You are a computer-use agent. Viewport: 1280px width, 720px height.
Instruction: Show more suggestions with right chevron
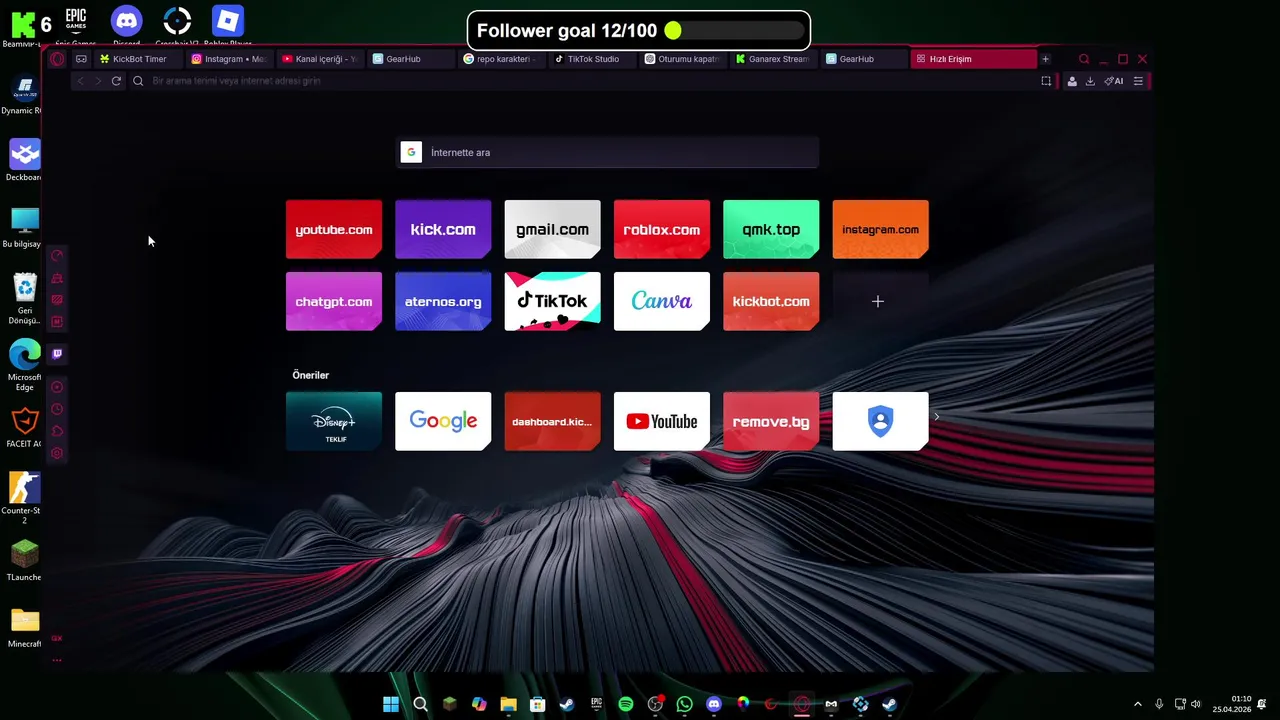pyautogui.click(x=937, y=417)
